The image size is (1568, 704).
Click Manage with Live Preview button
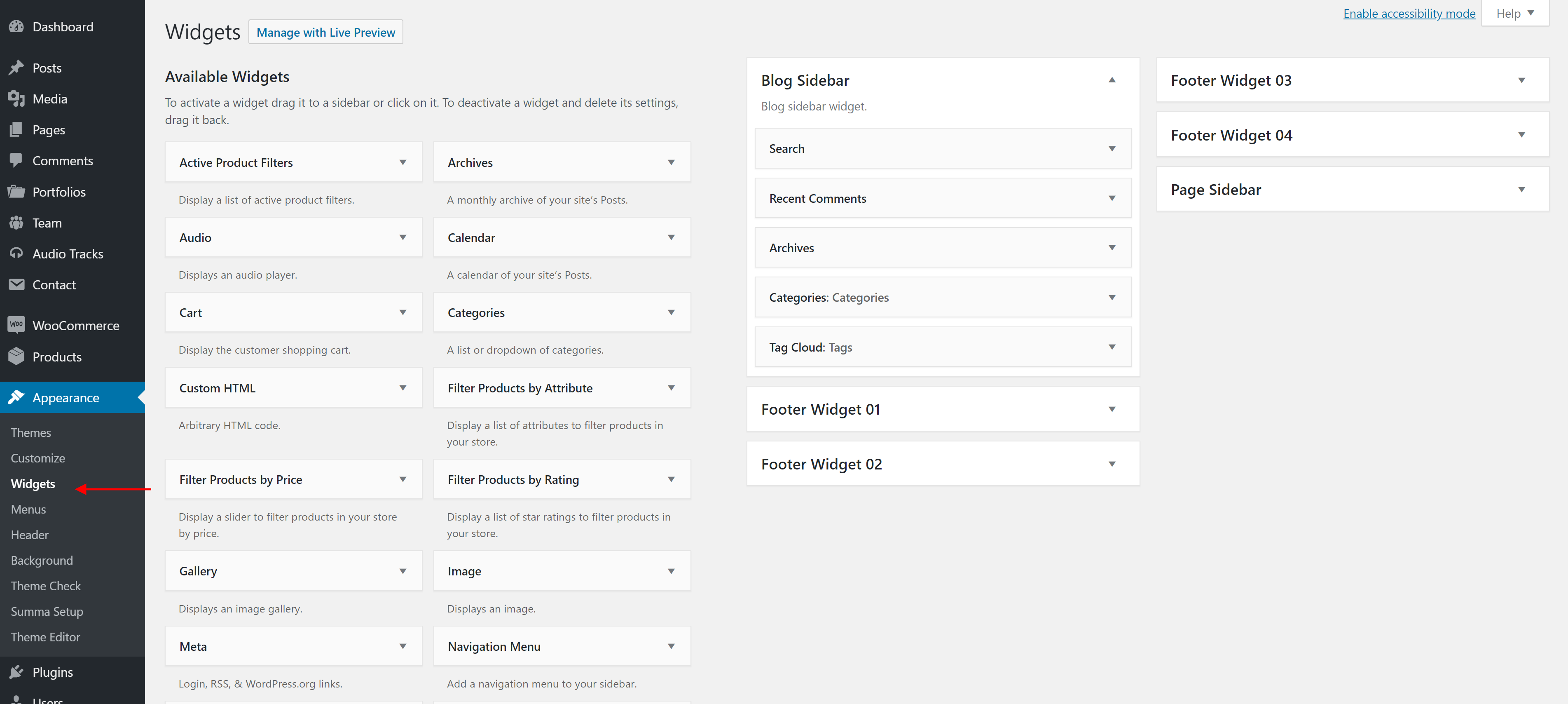tap(325, 32)
